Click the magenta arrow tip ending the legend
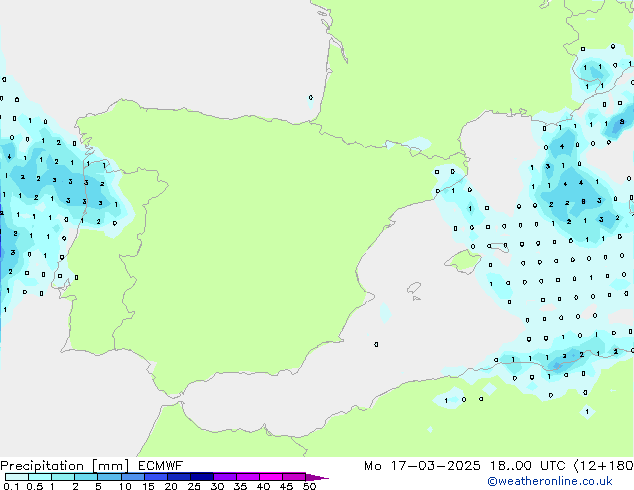 click(x=321, y=478)
